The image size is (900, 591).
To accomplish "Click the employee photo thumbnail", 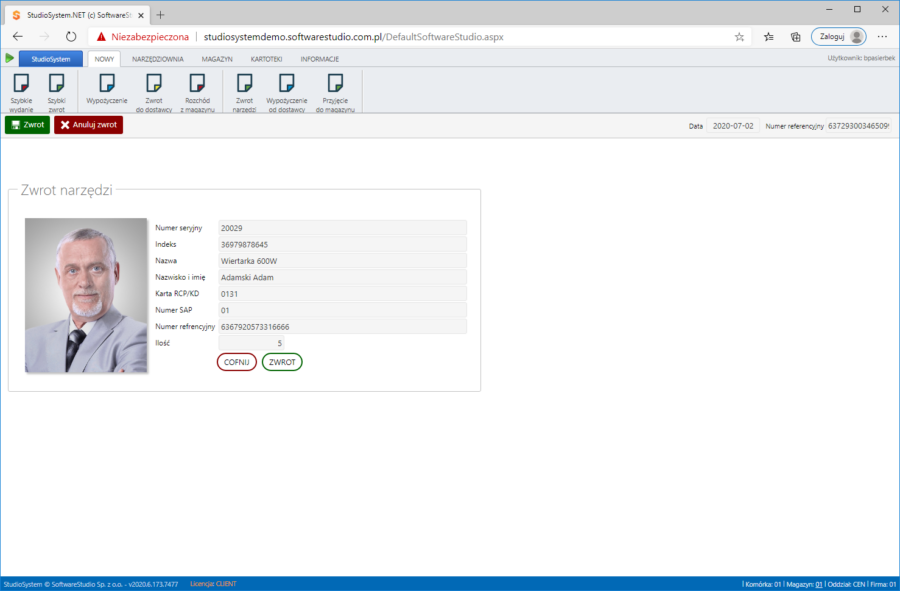I will [x=86, y=296].
